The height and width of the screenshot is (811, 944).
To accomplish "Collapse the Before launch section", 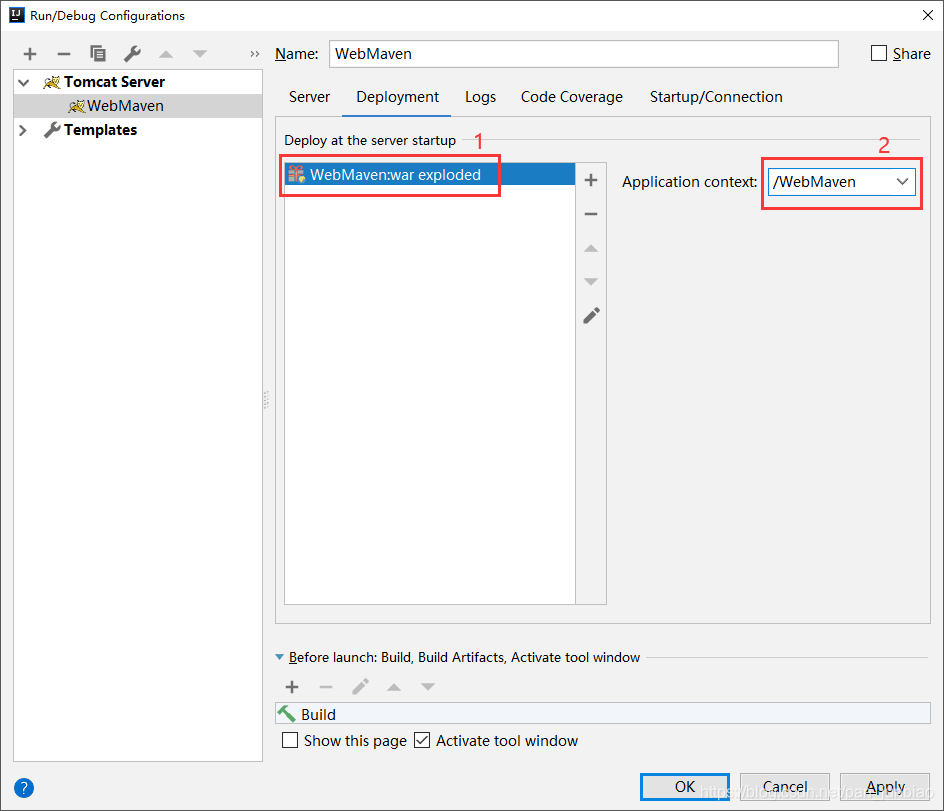I will (x=279, y=657).
